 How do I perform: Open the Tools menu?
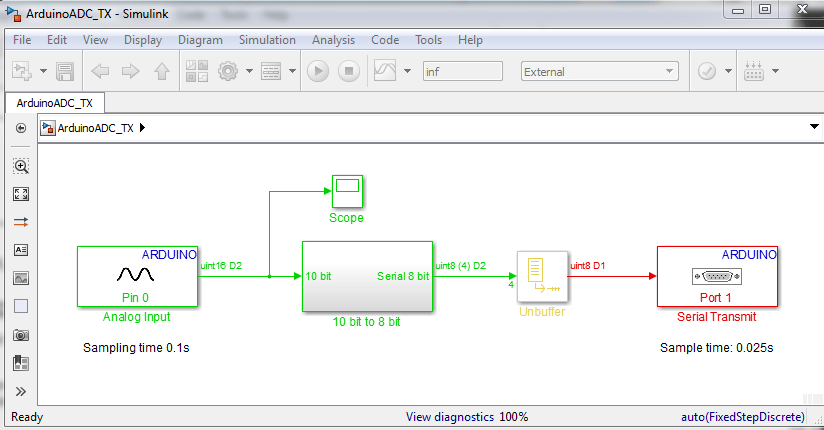(x=428, y=40)
